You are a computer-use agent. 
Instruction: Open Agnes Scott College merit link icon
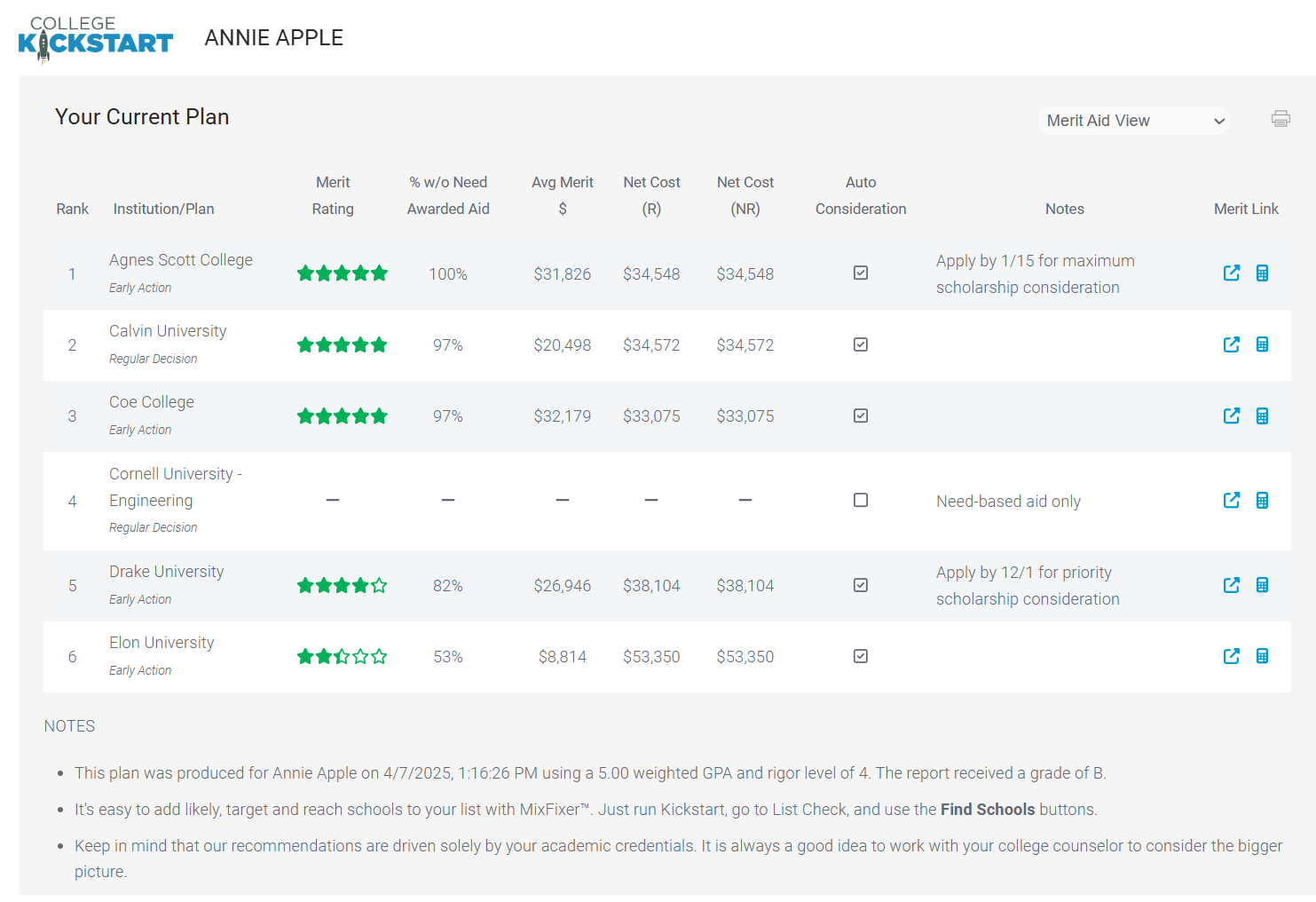[x=1232, y=273]
